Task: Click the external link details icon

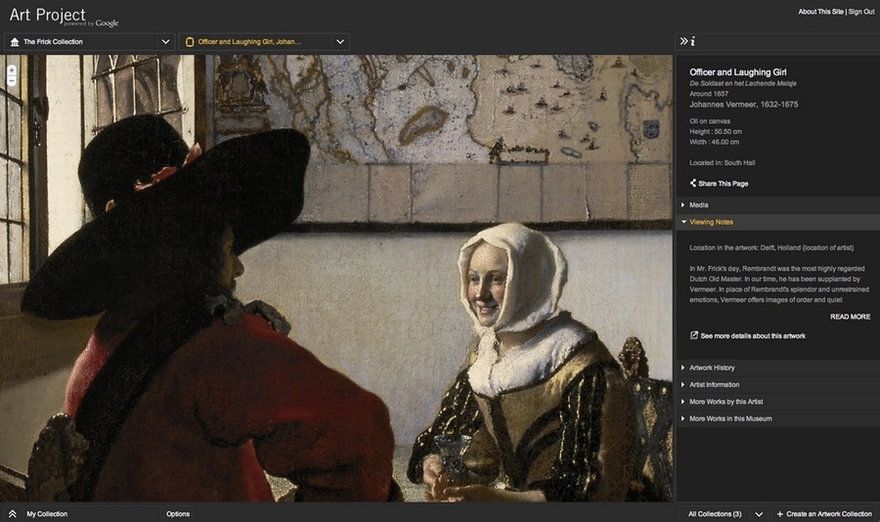Action: click(694, 336)
